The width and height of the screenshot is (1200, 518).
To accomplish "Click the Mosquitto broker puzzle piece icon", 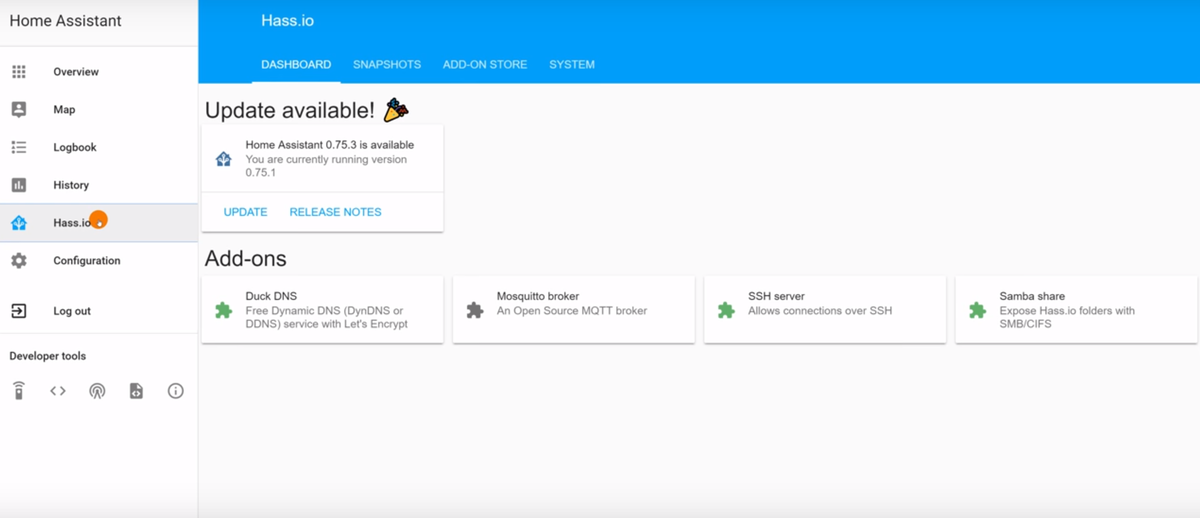I will [475, 311].
